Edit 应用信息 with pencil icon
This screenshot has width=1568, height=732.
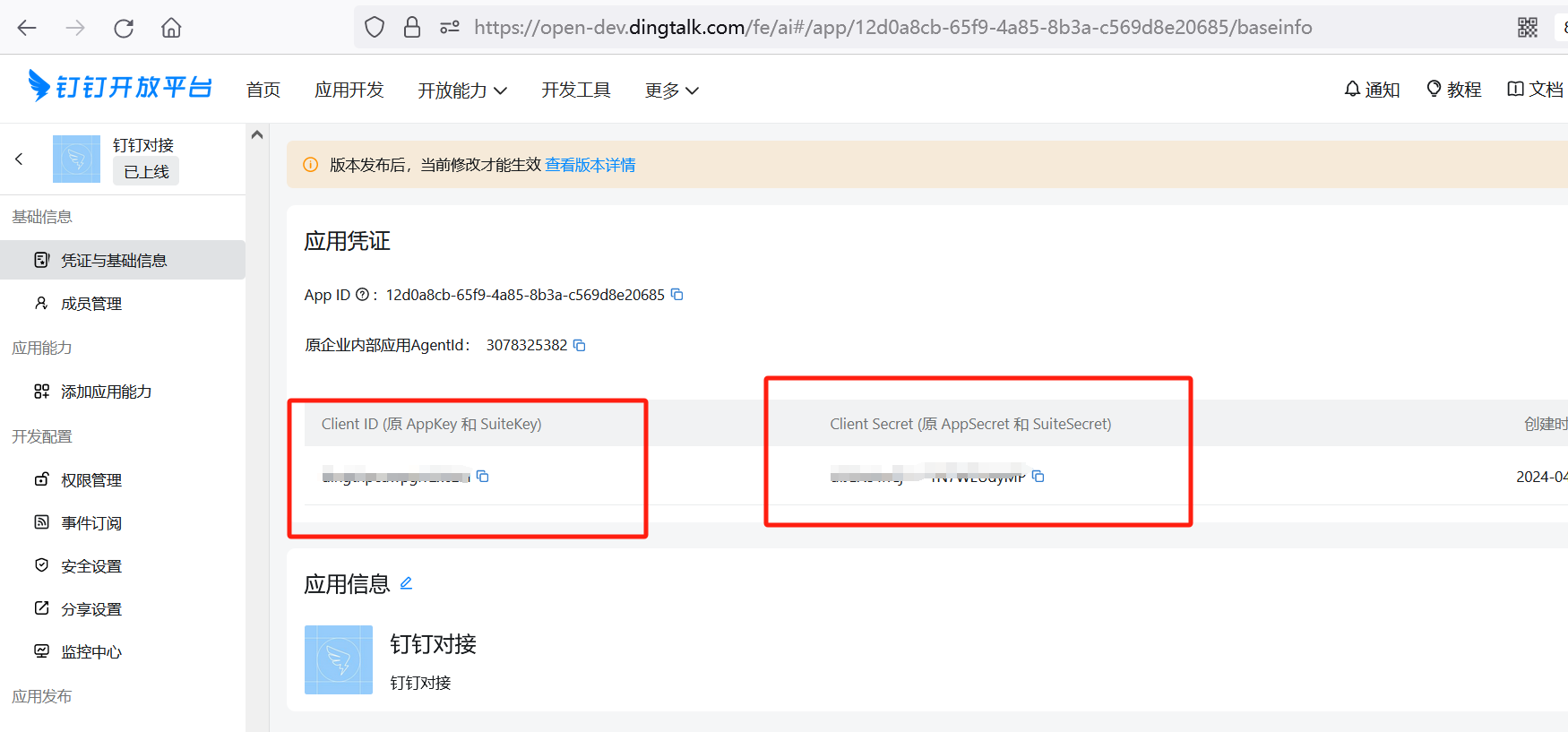point(406,583)
